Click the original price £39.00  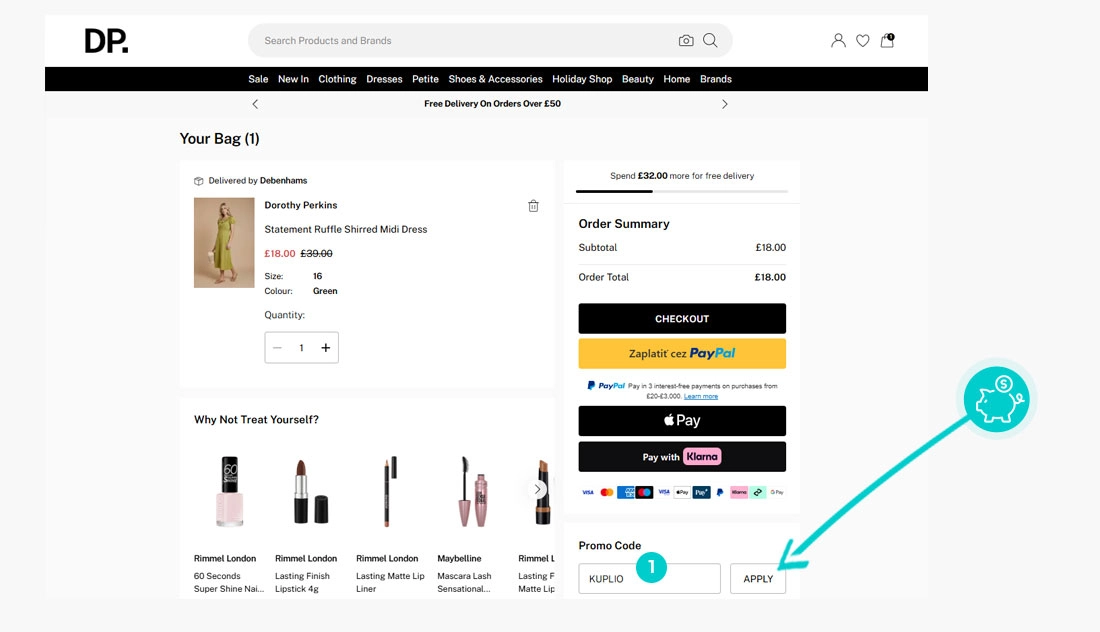(316, 254)
